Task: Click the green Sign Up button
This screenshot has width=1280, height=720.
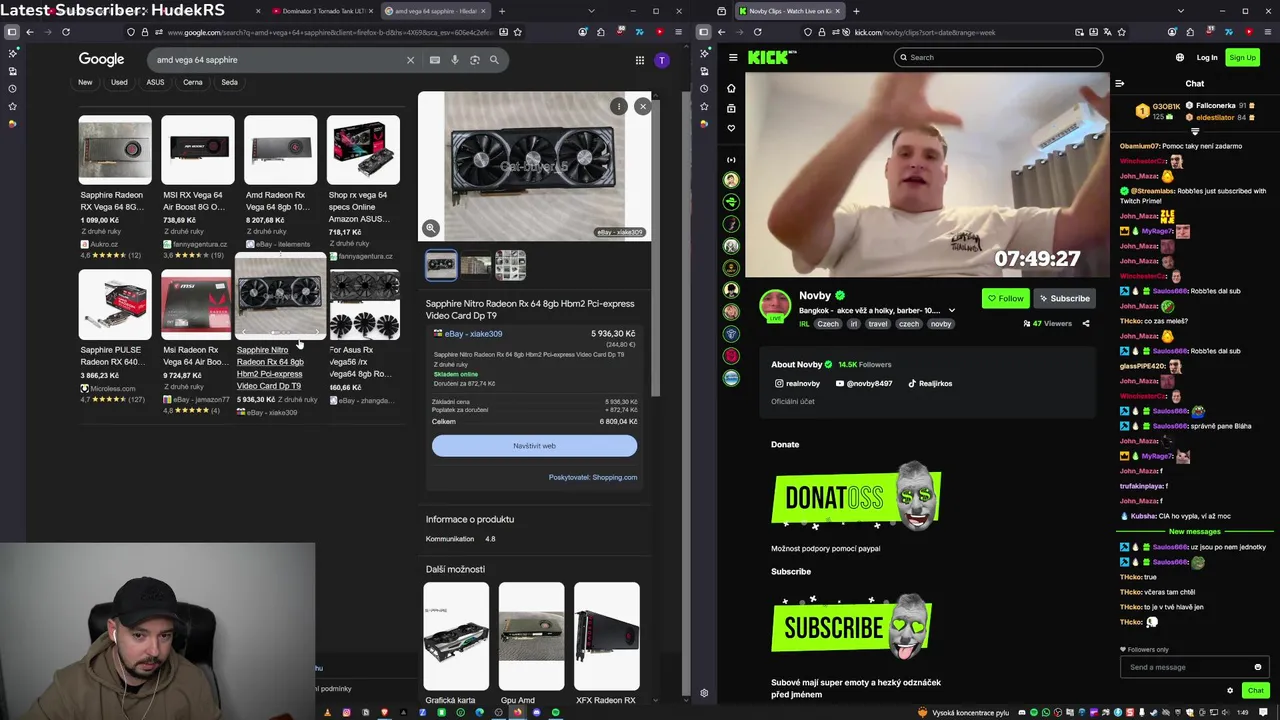Action: tap(1242, 58)
